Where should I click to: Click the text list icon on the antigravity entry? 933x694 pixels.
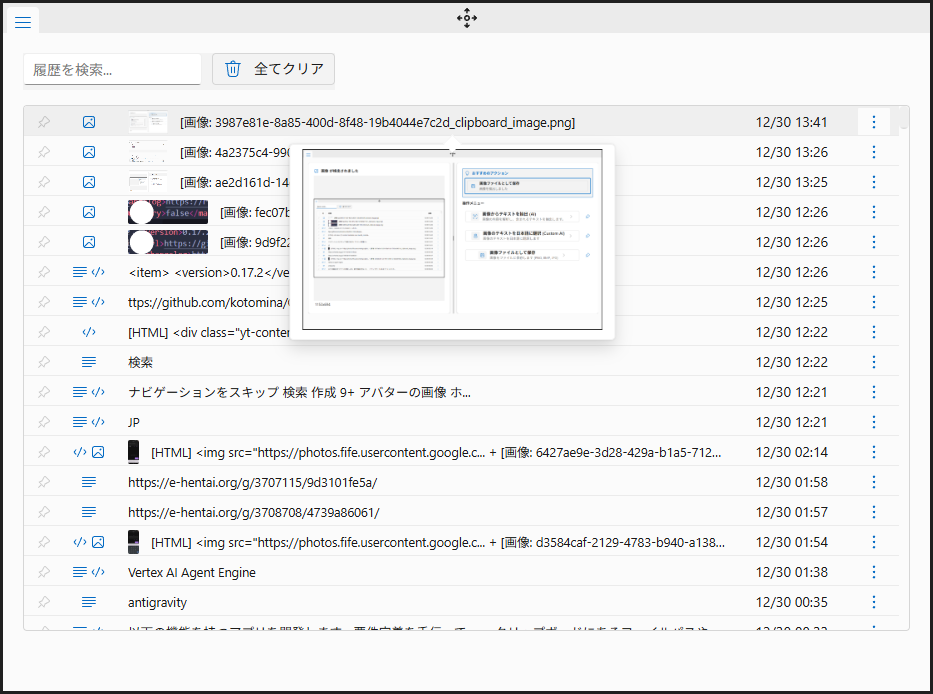pos(89,602)
